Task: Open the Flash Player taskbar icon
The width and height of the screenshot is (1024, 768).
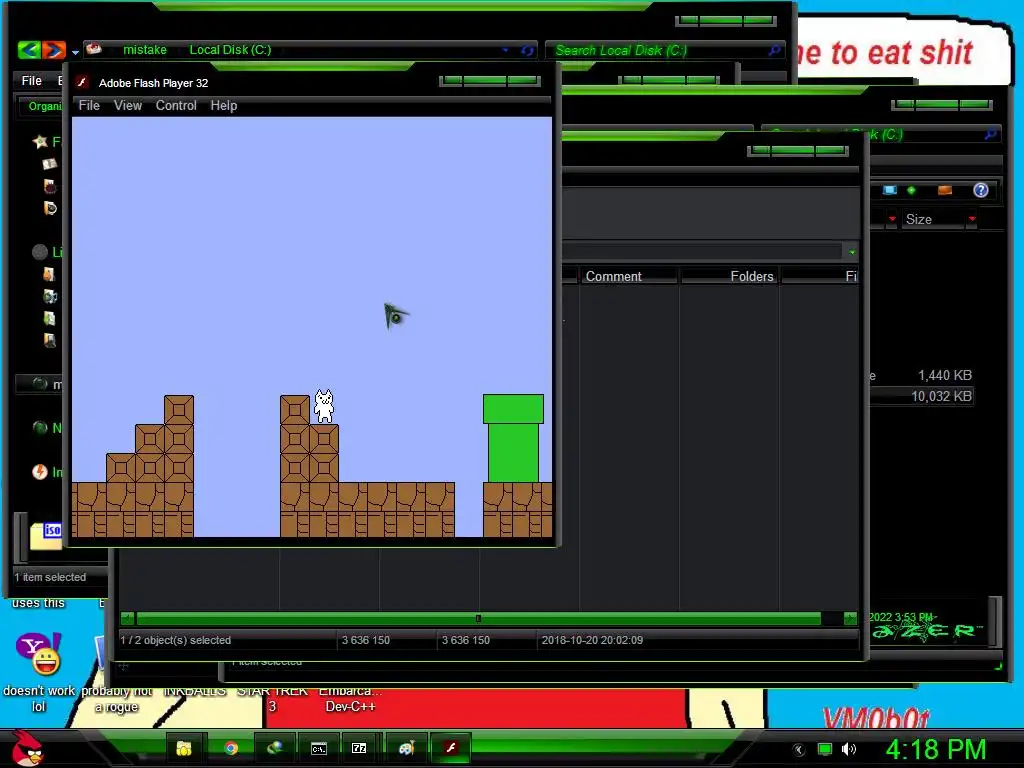Action: point(451,748)
